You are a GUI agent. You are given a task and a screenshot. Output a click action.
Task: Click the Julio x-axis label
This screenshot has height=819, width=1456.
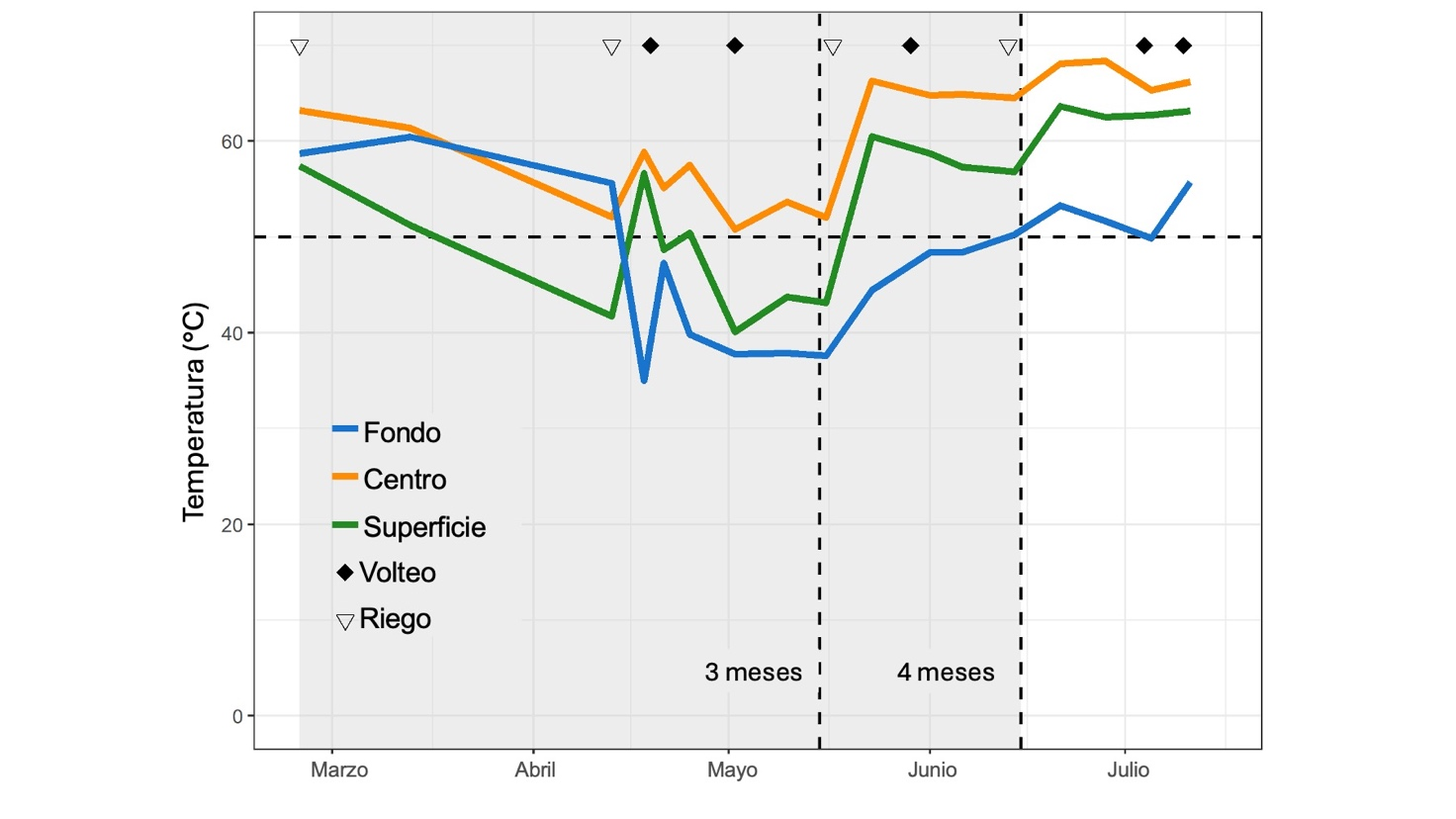pyautogui.click(x=1128, y=771)
